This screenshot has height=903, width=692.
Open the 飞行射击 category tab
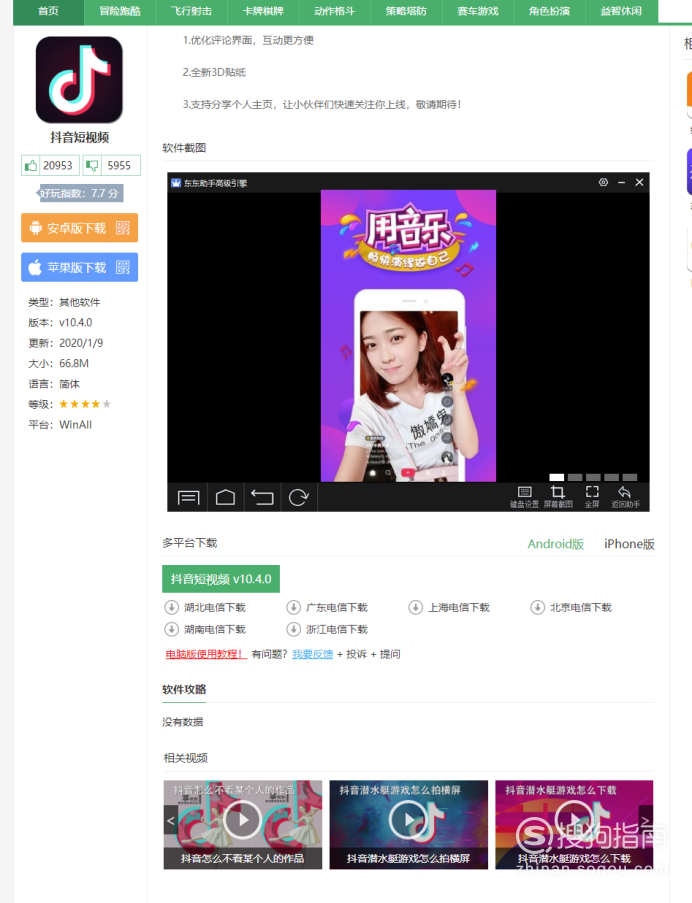(x=191, y=11)
